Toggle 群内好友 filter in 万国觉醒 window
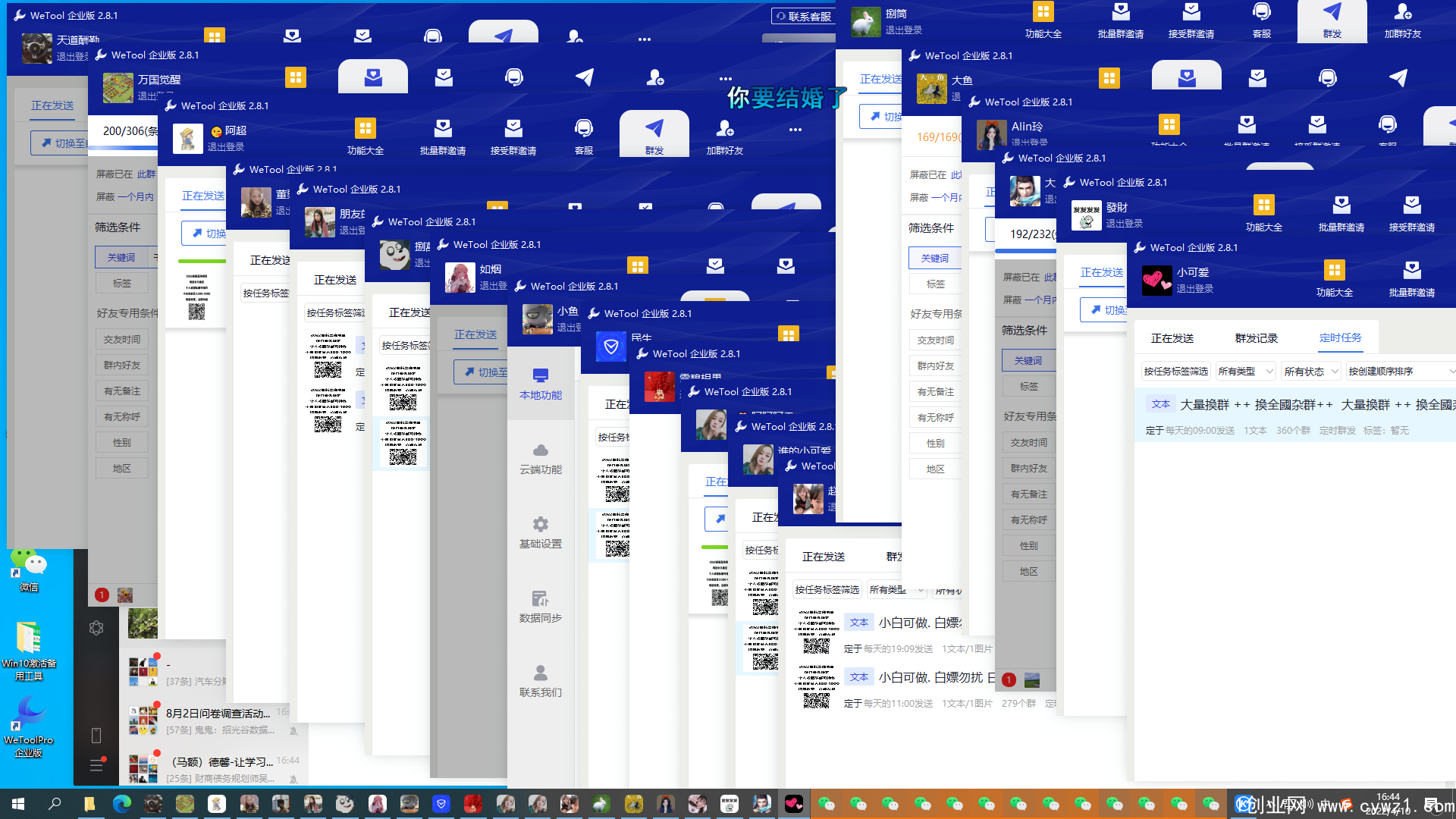This screenshot has height=819, width=1456. pos(121,366)
